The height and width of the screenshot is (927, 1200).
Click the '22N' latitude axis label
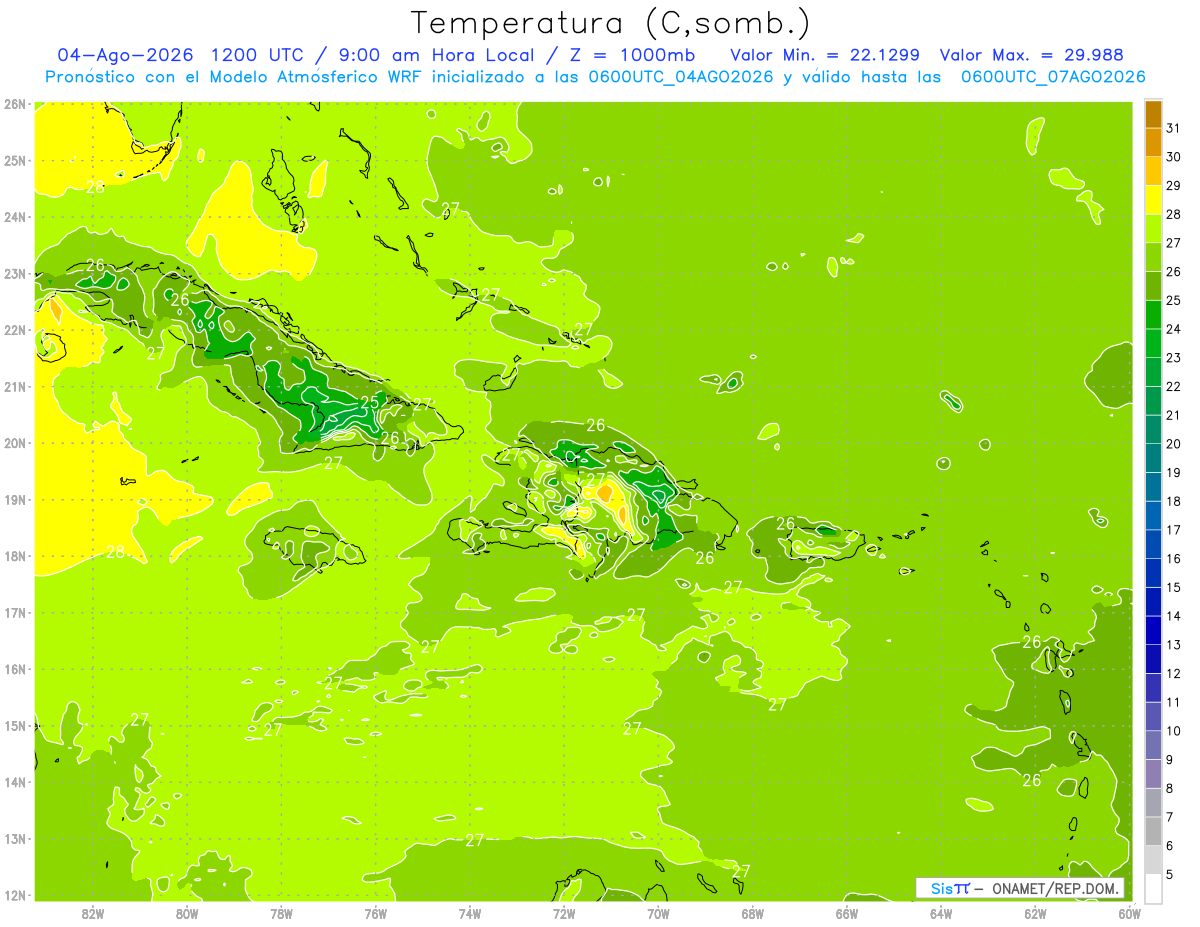click(14, 330)
